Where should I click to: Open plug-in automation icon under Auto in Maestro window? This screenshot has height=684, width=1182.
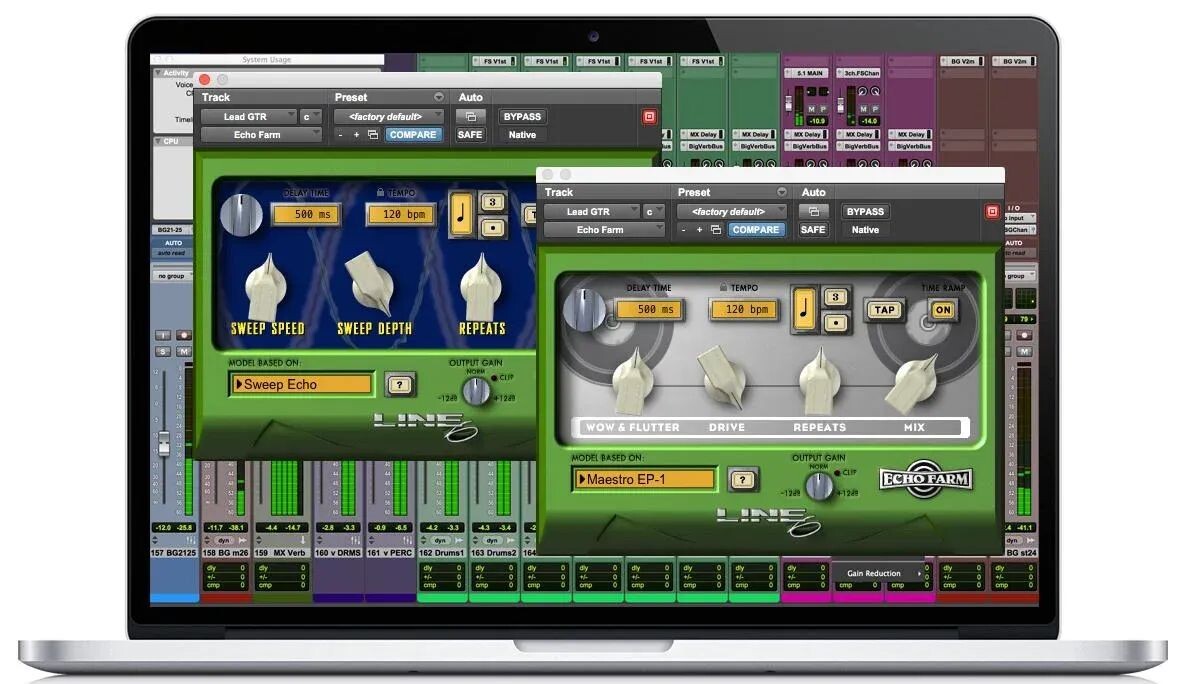coord(813,212)
